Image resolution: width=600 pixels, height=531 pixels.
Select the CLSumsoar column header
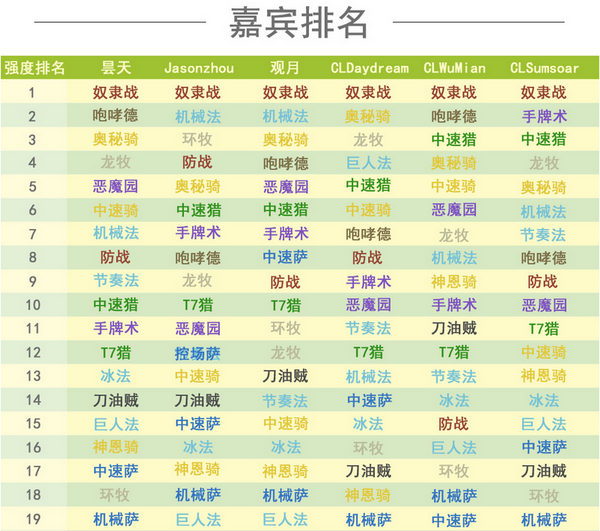(x=544, y=68)
